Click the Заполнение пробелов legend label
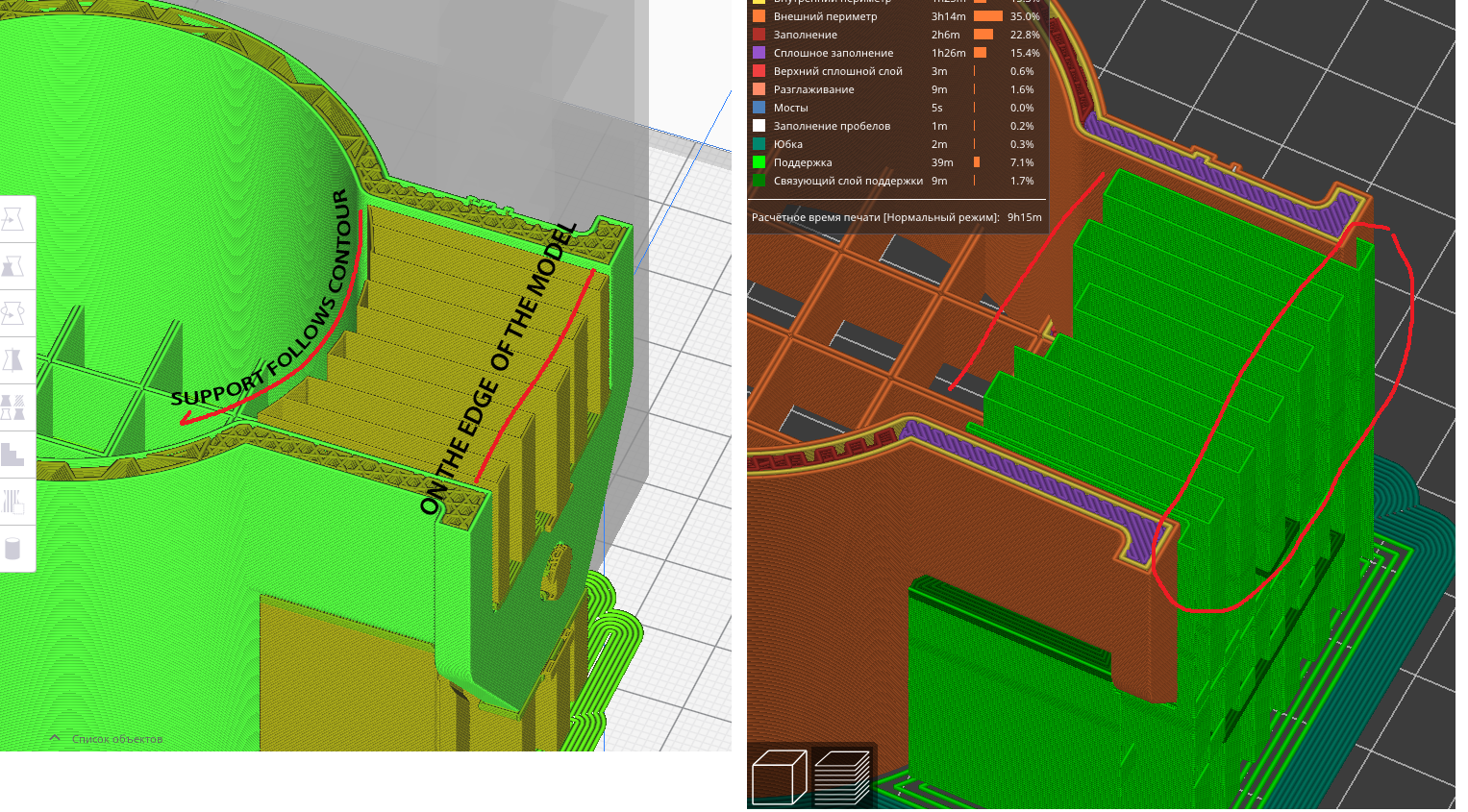Image resolution: width=1468 pixels, height=812 pixels. (x=832, y=126)
